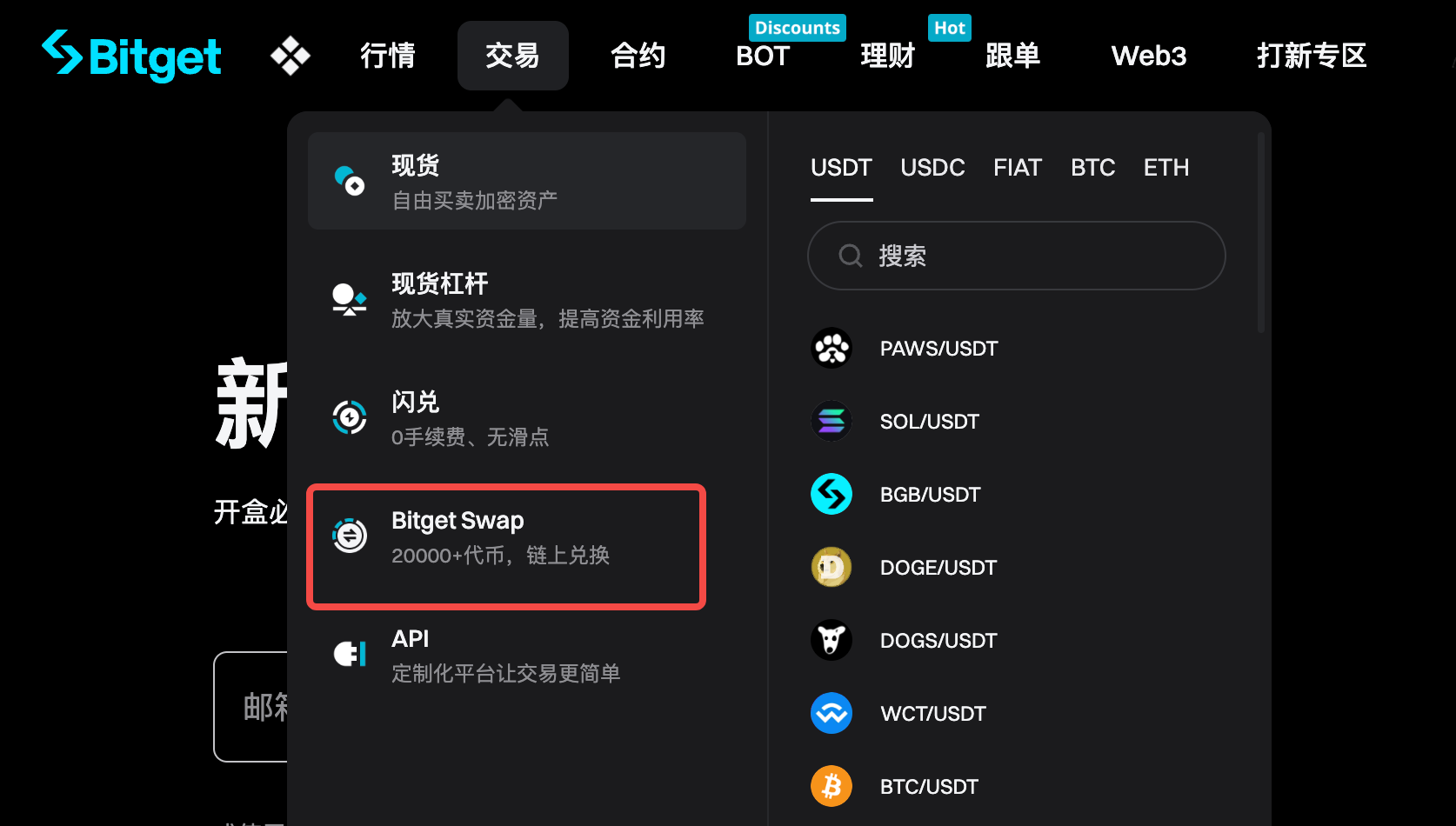1456x826 pixels.
Task: Click the PAWS coin icon
Action: (832, 349)
